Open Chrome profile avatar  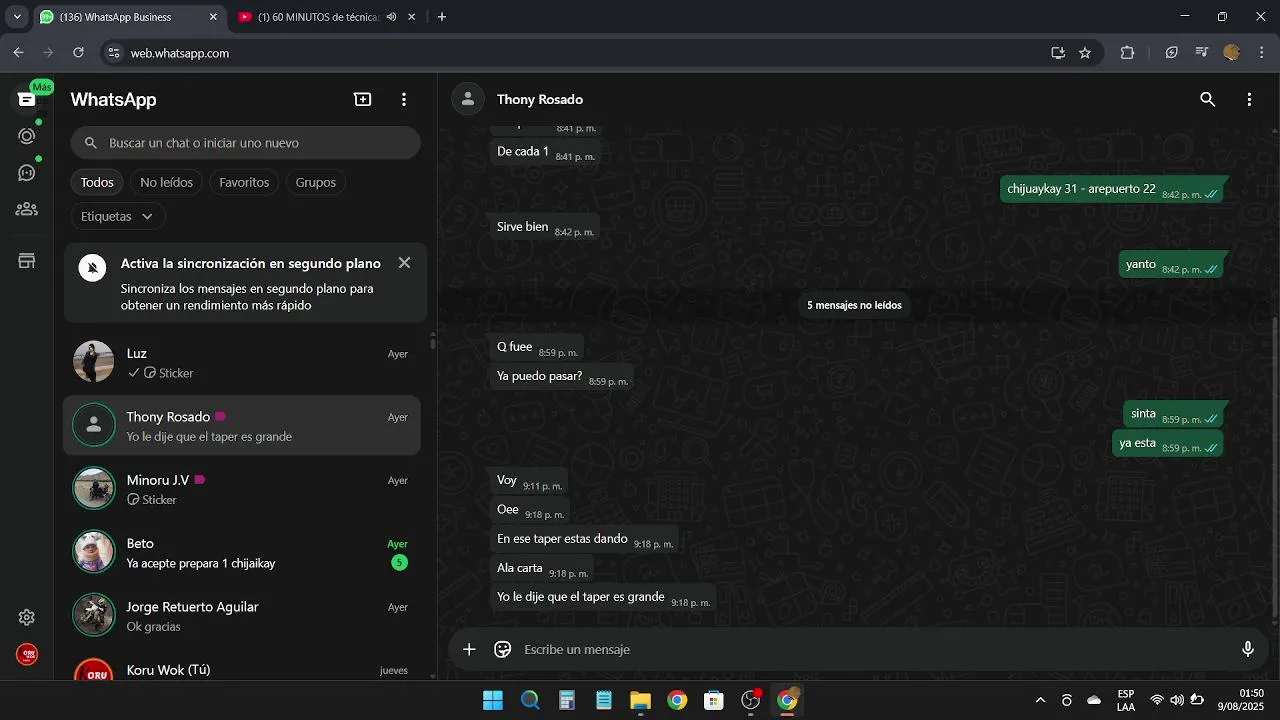click(1232, 53)
